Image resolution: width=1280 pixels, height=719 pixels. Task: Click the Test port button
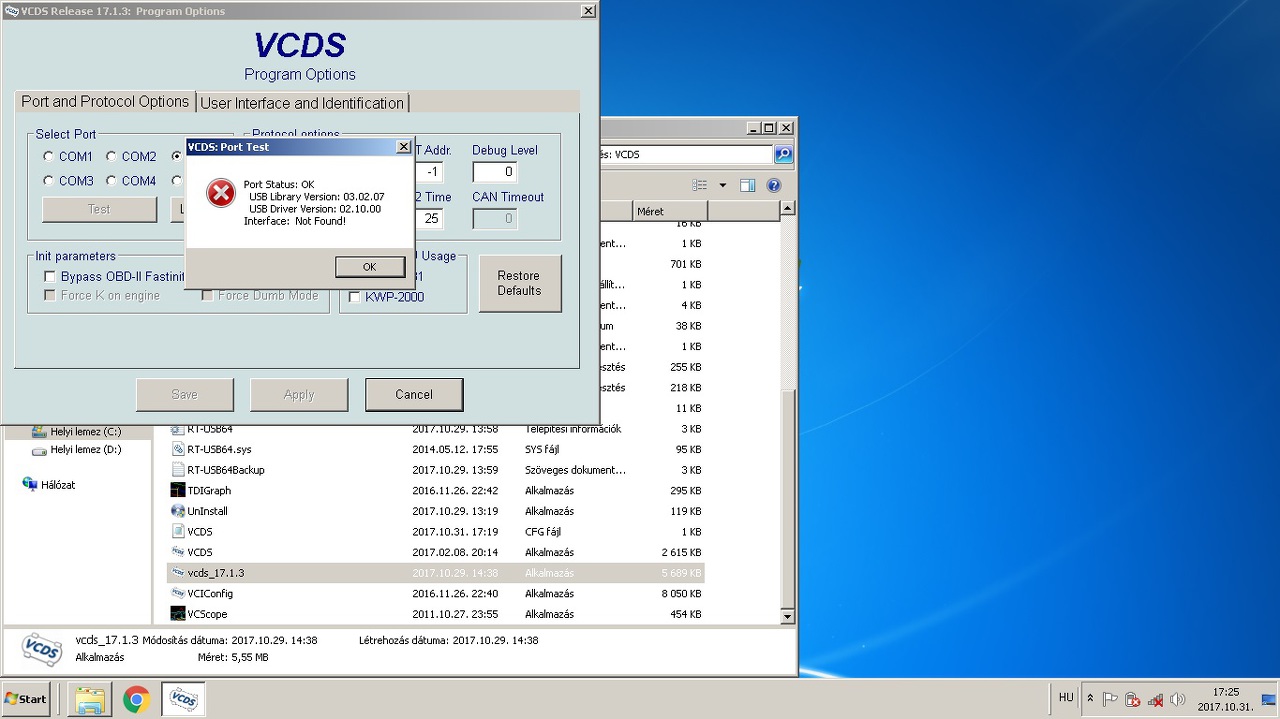point(99,209)
